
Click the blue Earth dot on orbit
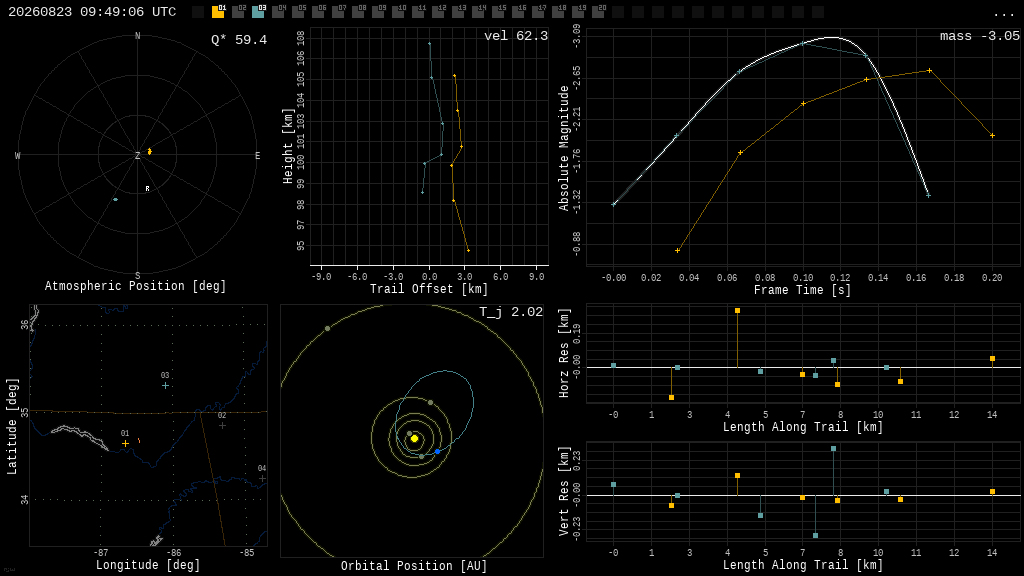pos(438,451)
